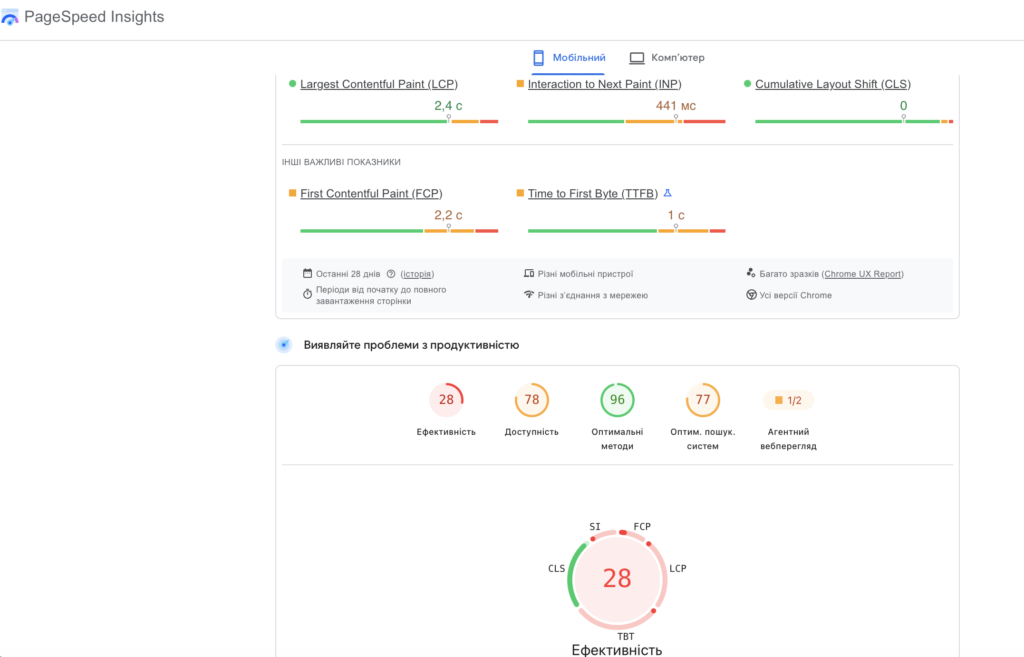The width and height of the screenshot is (1024, 657).
Task: Click the laptop icon beside Комп'ютер
Action: (x=637, y=58)
